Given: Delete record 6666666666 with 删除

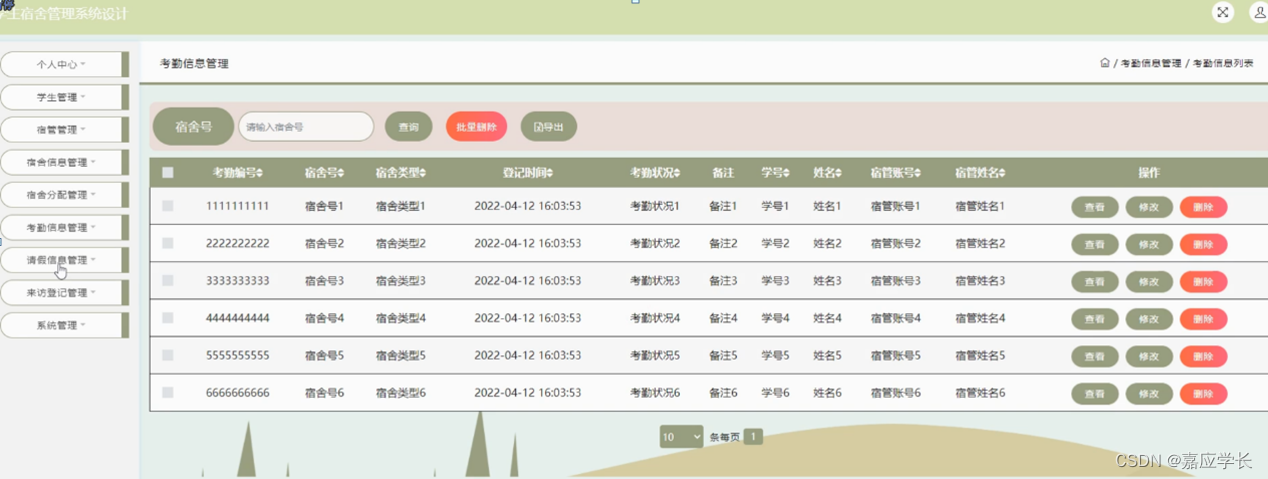Looking at the screenshot, I should click(1203, 394).
